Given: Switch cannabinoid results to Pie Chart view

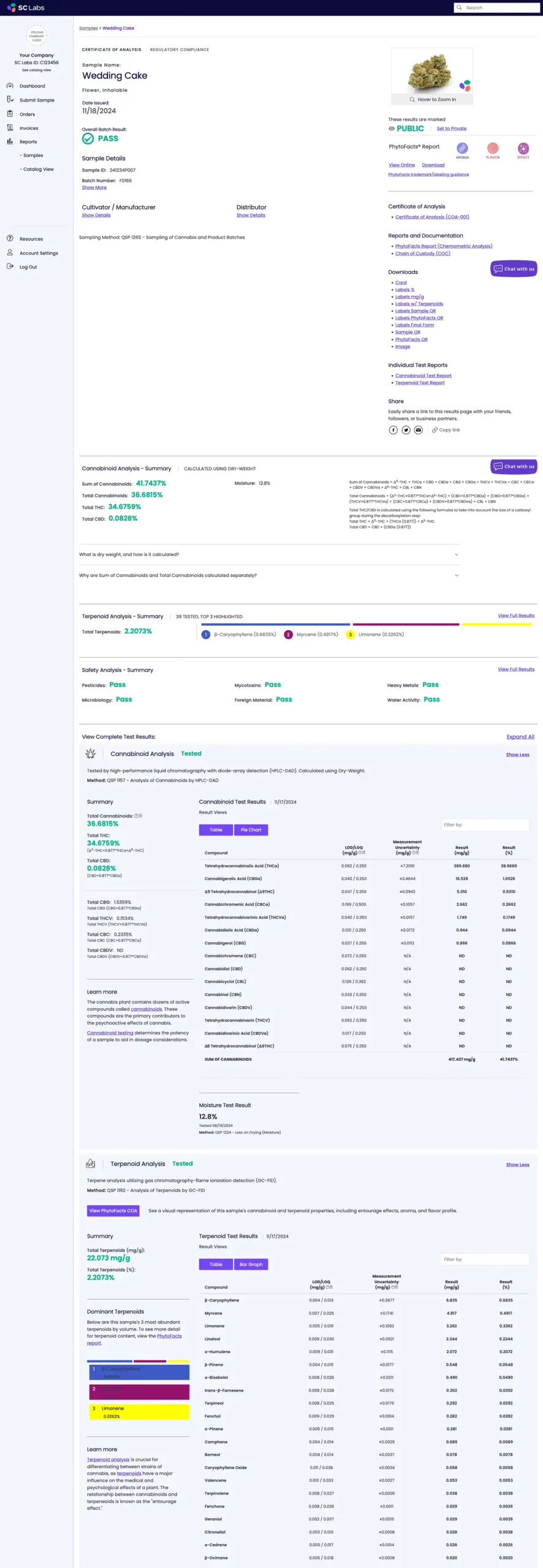Looking at the screenshot, I should (251, 830).
